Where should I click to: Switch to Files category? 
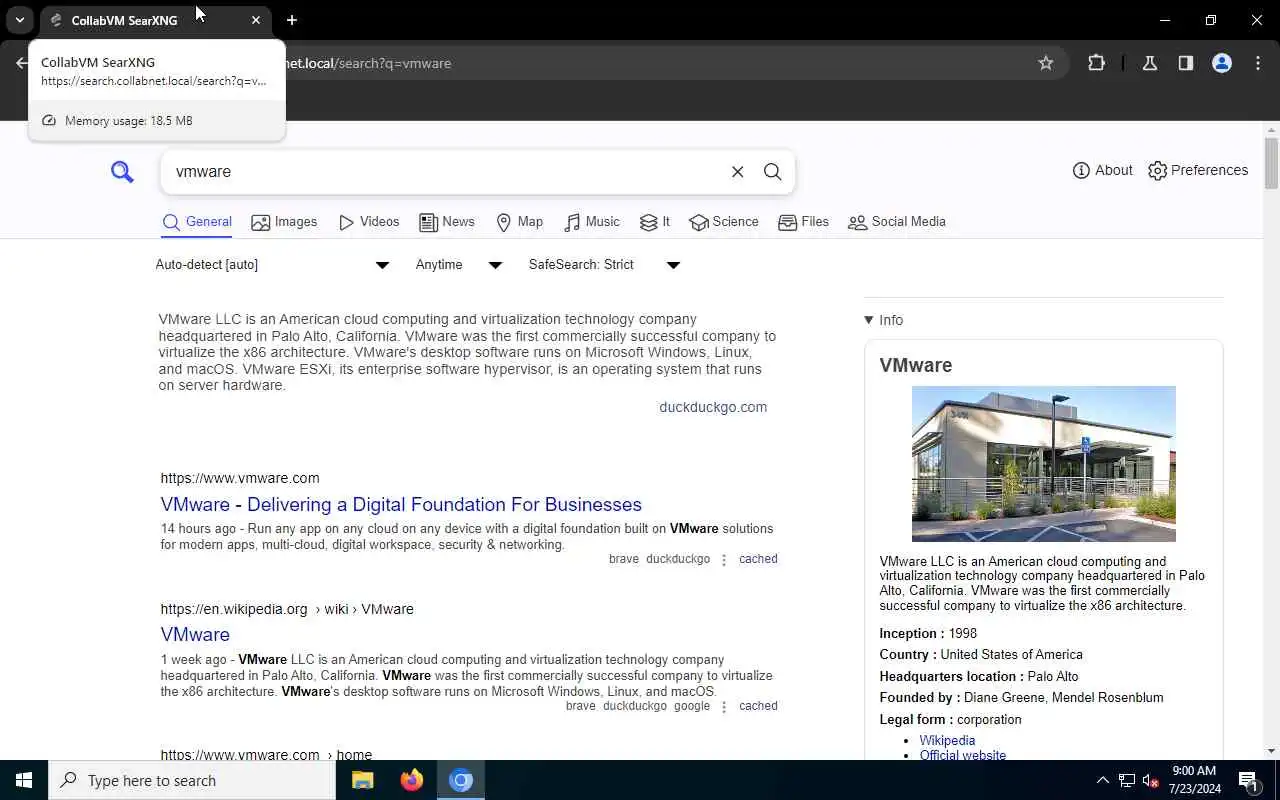(804, 222)
